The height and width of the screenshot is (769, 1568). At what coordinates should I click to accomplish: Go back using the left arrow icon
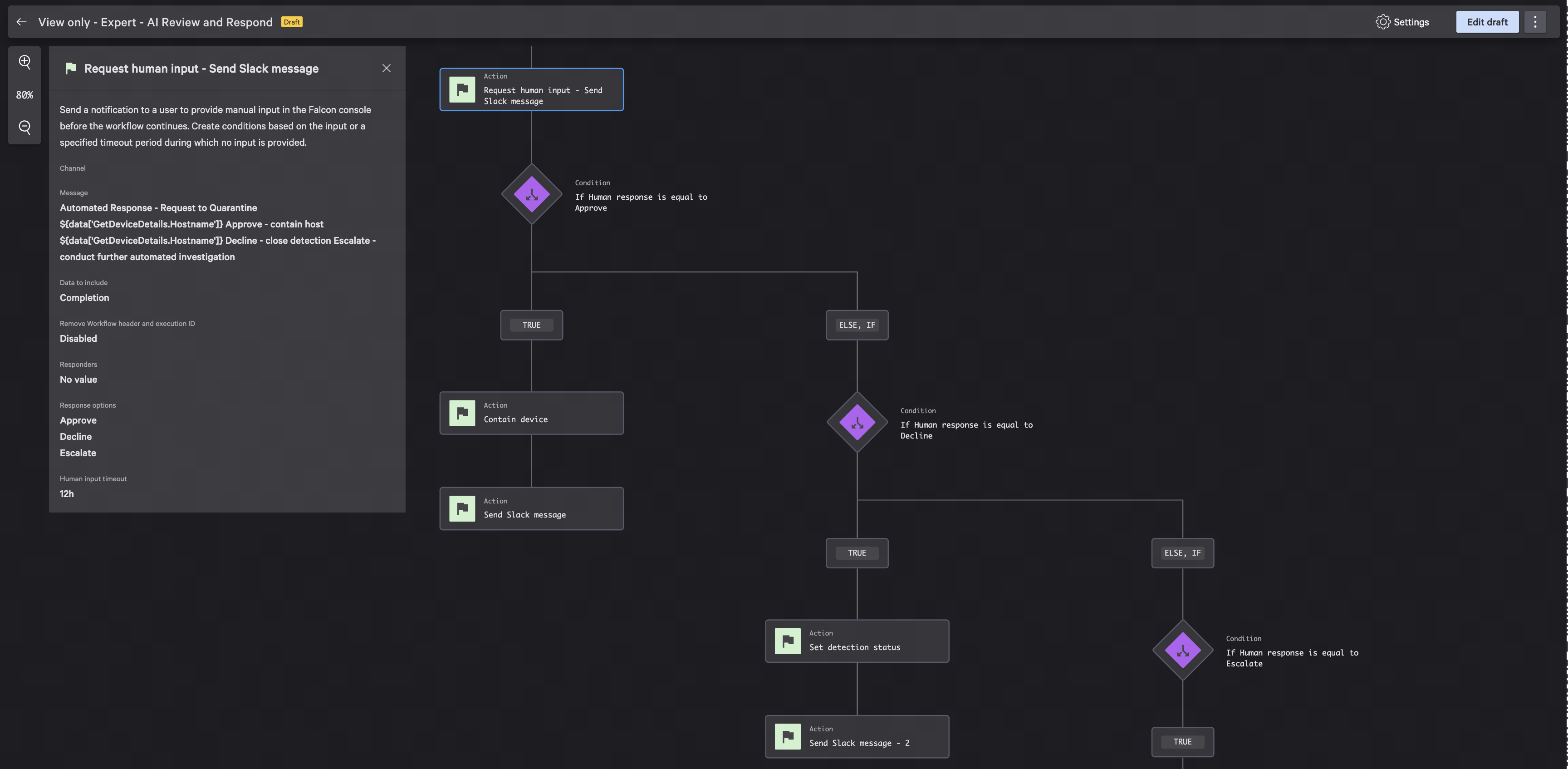(x=21, y=22)
